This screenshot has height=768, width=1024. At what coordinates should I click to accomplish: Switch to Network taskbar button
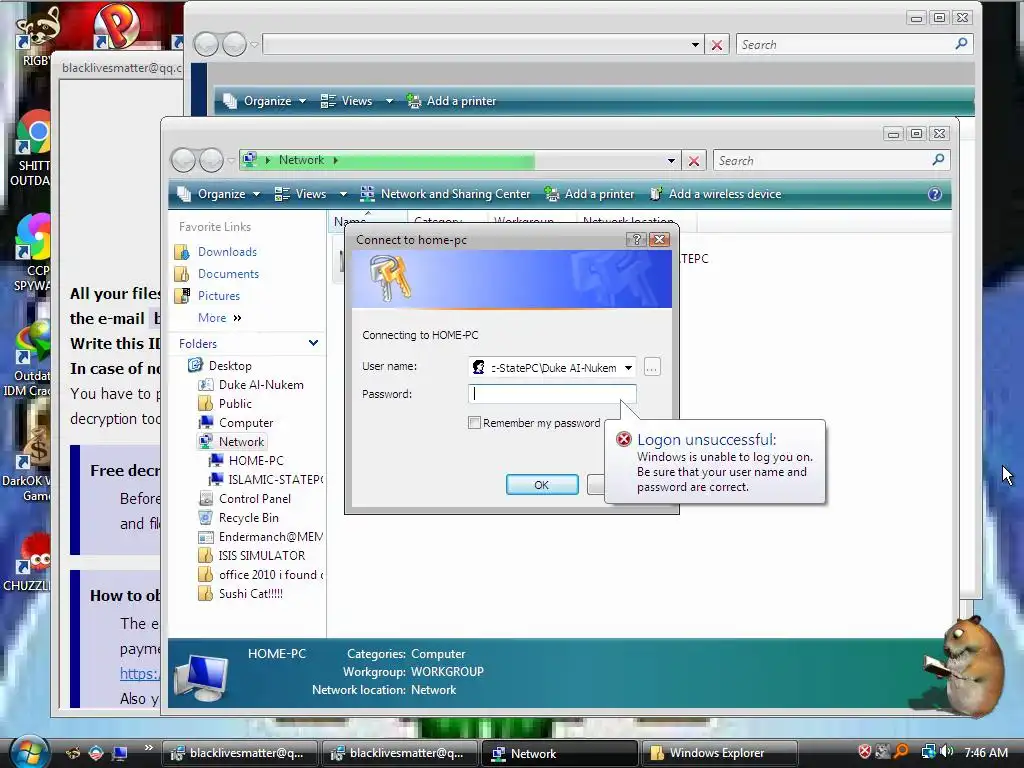click(559, 753)
